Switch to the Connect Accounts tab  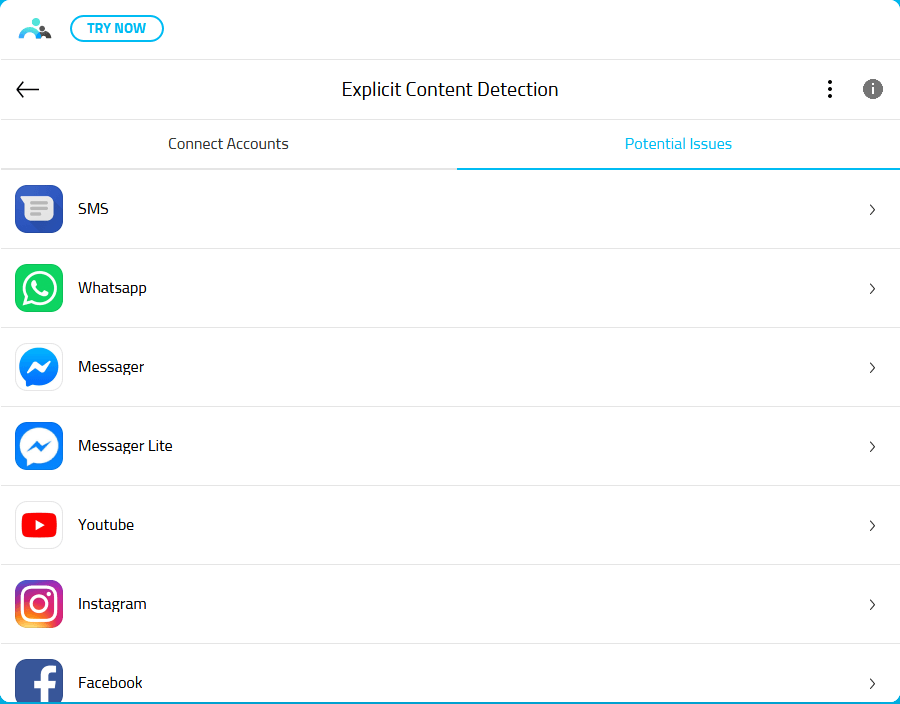point(228,144)
